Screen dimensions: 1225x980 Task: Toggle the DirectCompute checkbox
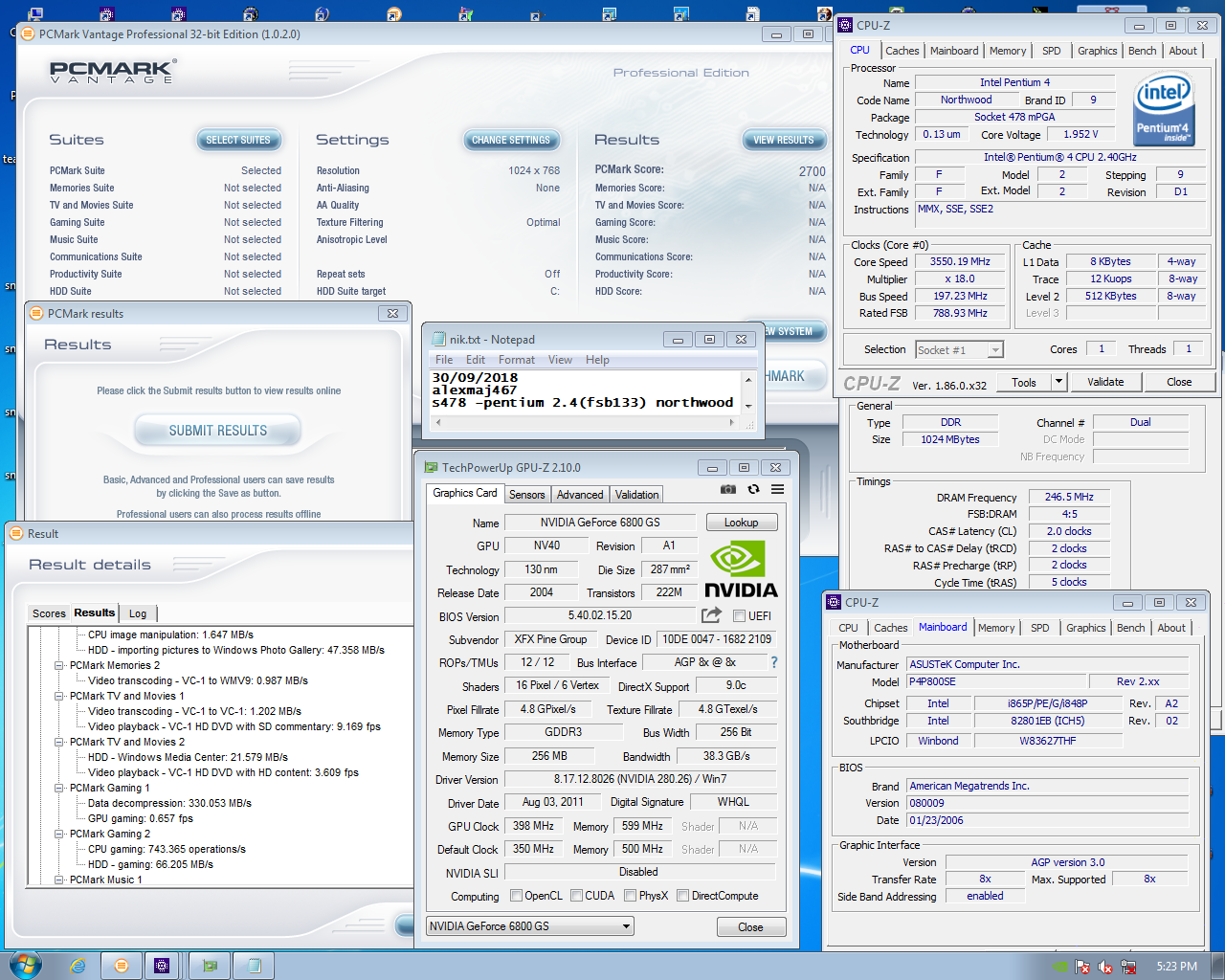point(682,896)
